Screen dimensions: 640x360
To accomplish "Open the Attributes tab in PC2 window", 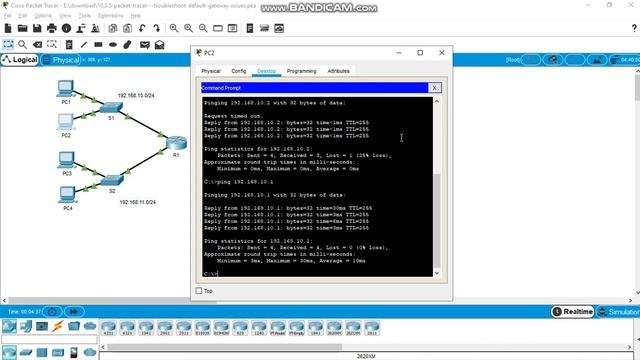I will [x=338, y=71].
